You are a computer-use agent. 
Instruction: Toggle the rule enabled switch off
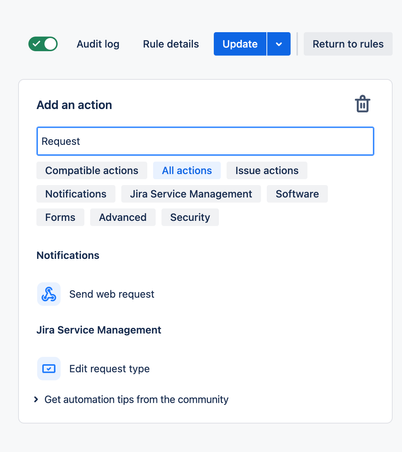tap(43, 44)
